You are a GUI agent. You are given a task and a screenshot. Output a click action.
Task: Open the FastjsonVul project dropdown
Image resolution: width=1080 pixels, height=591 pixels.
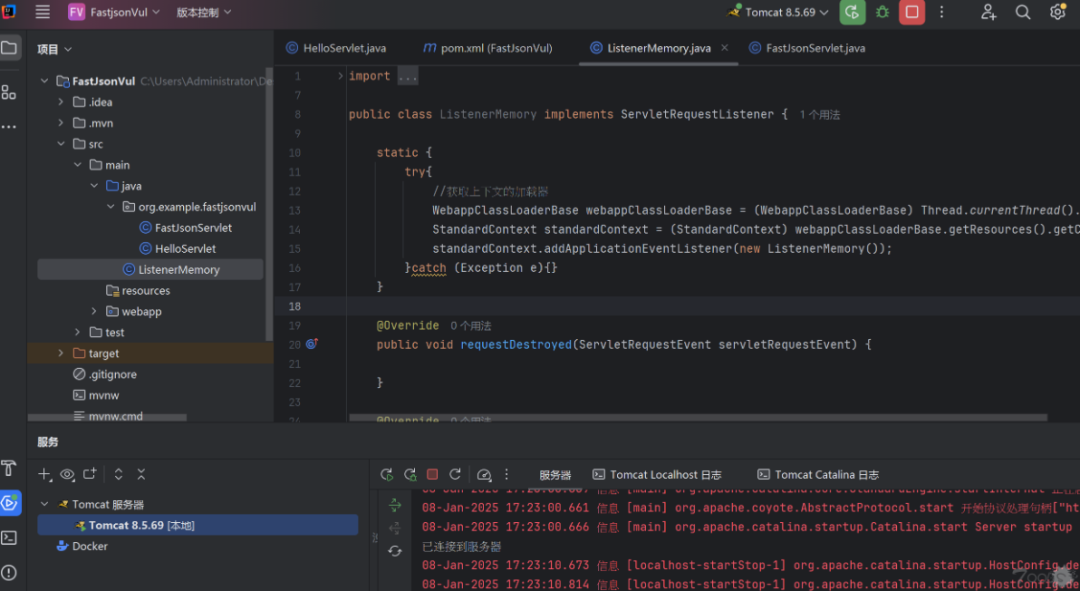[114, 12]
